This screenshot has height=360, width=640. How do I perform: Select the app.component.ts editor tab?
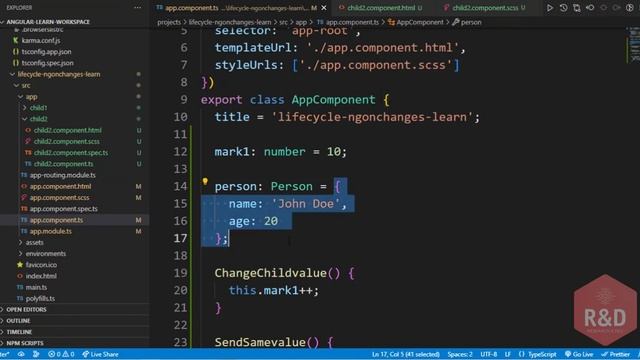click(241, 8)
